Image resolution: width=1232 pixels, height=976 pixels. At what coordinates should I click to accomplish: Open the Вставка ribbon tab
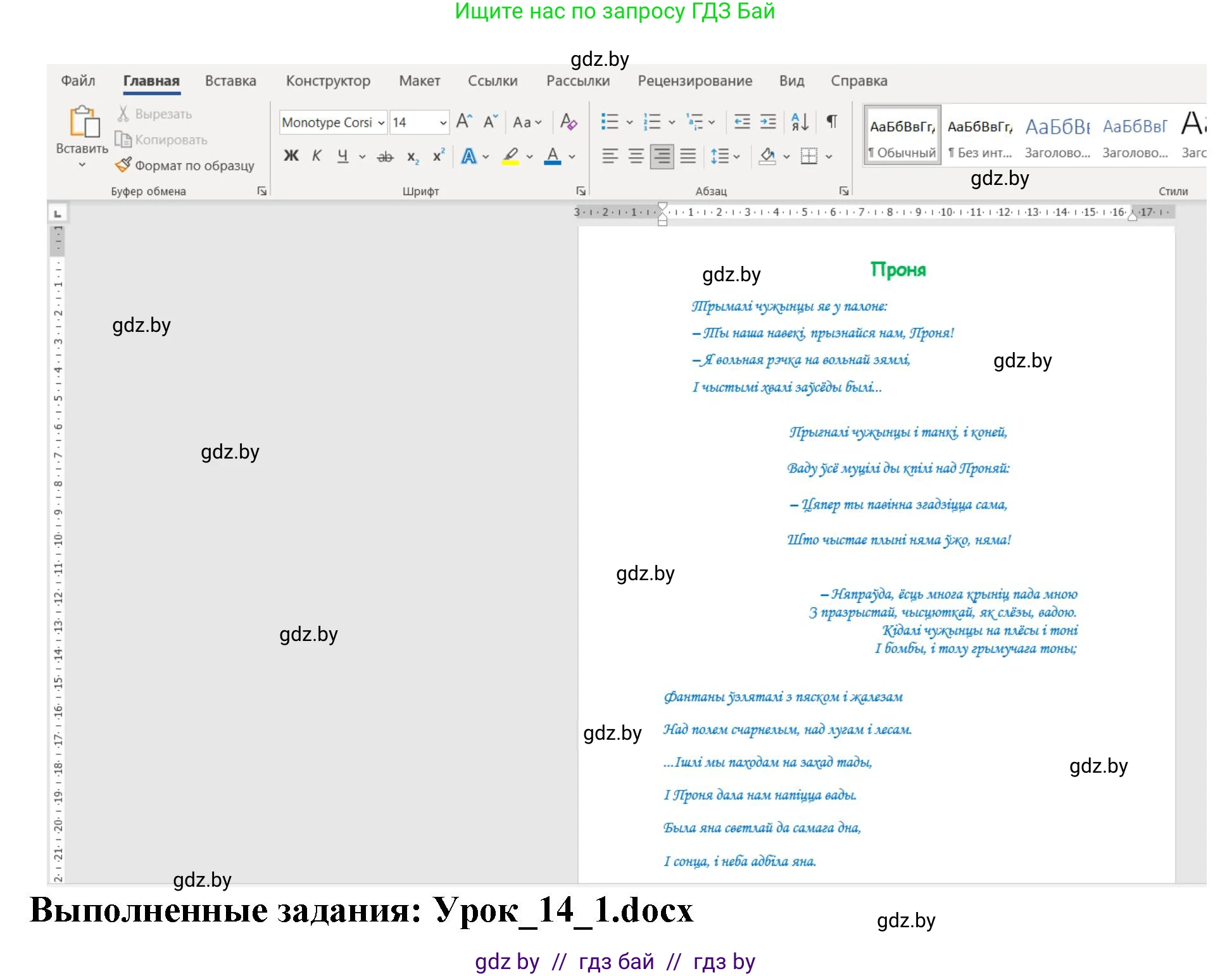pos(230,81)
